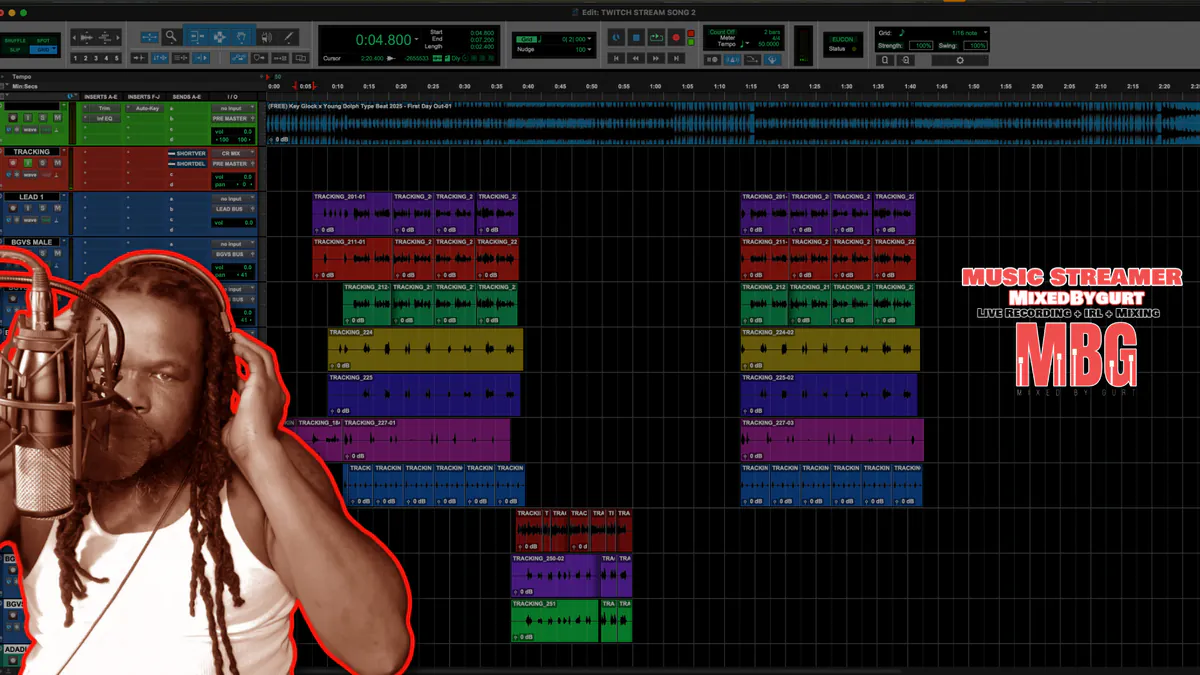Select the TRACKING_225-02 clip

click(829, 394)
